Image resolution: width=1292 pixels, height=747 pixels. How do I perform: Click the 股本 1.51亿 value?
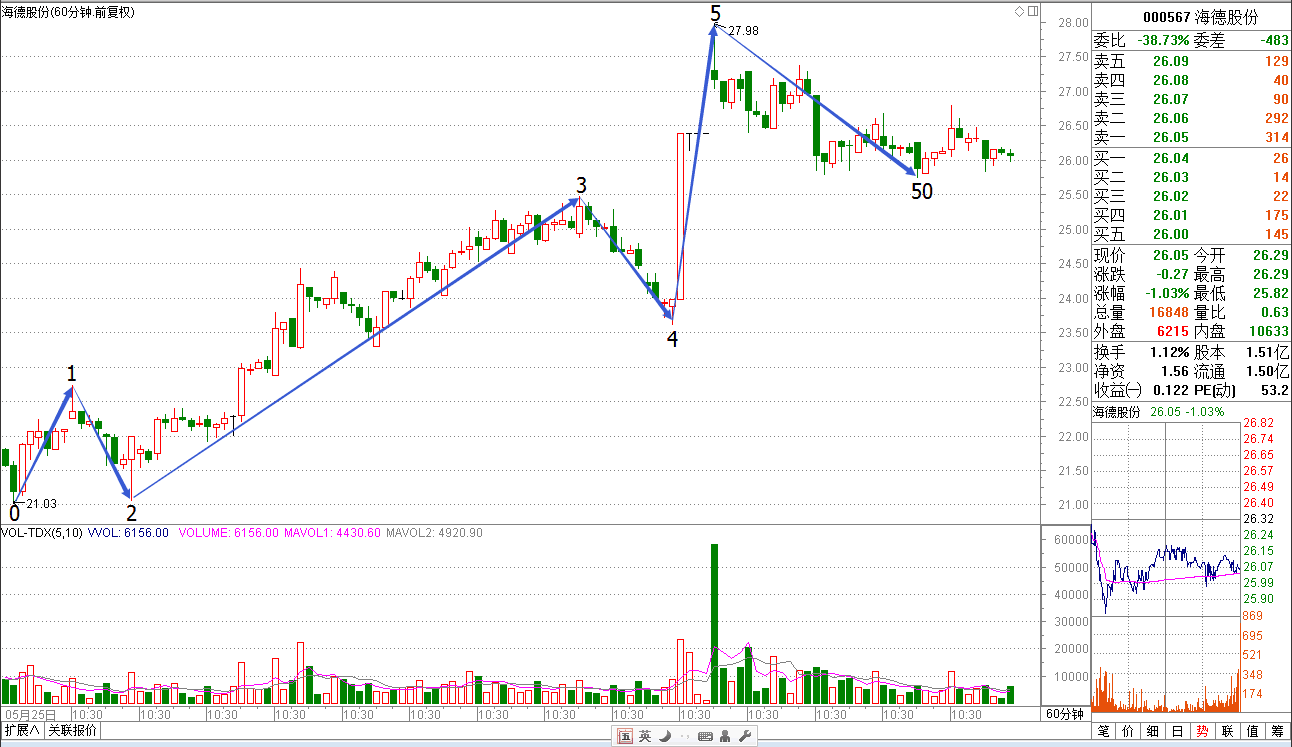coord(1268,352)
